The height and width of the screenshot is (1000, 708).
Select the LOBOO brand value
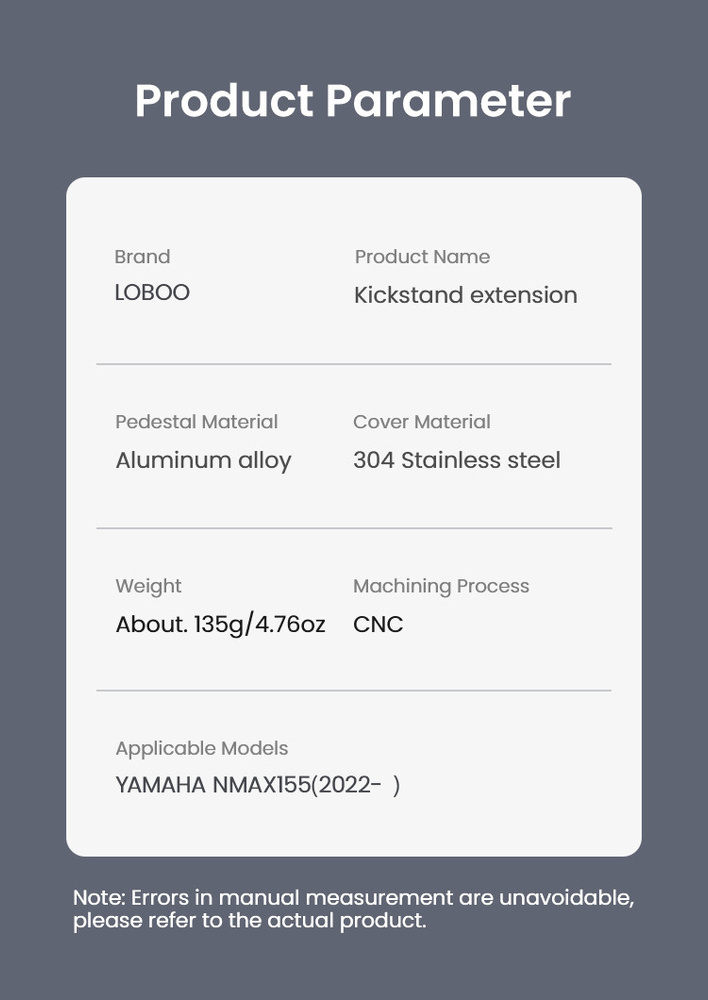[152, 293]
